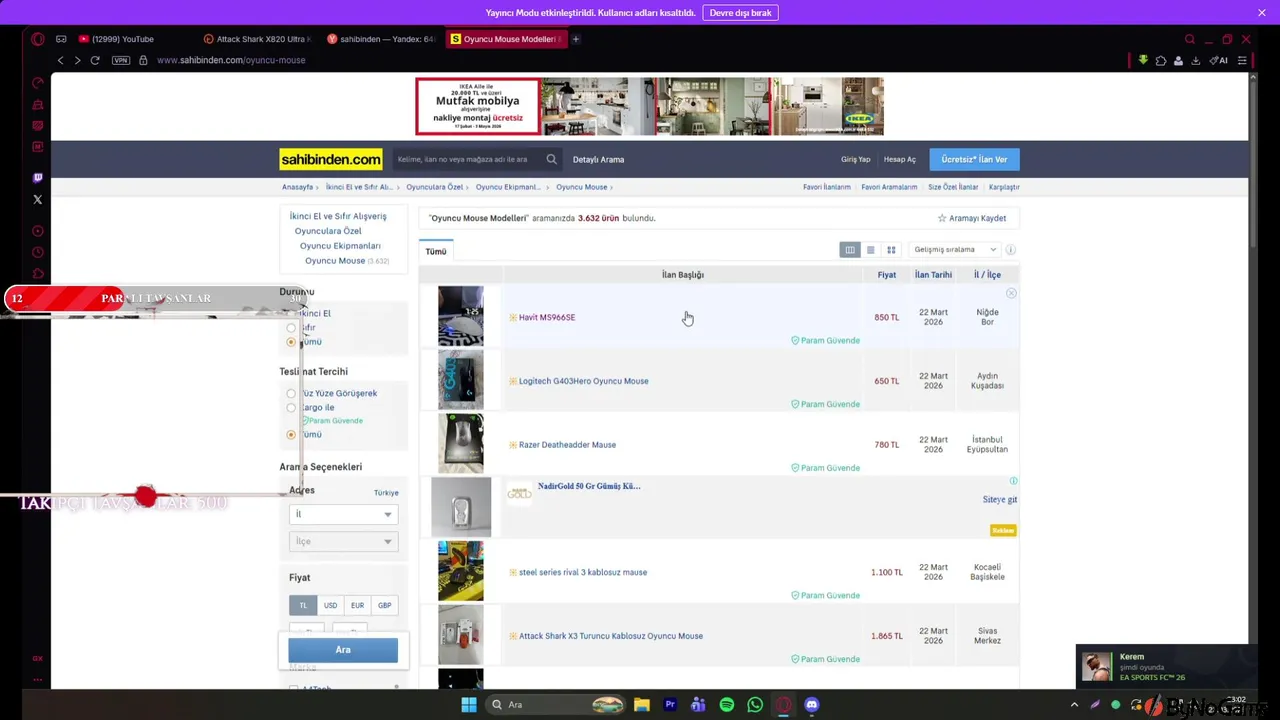Reload the page with the refresh icon
The height and width of the screenshot is (720, 1280).
[x=95, y=60]
